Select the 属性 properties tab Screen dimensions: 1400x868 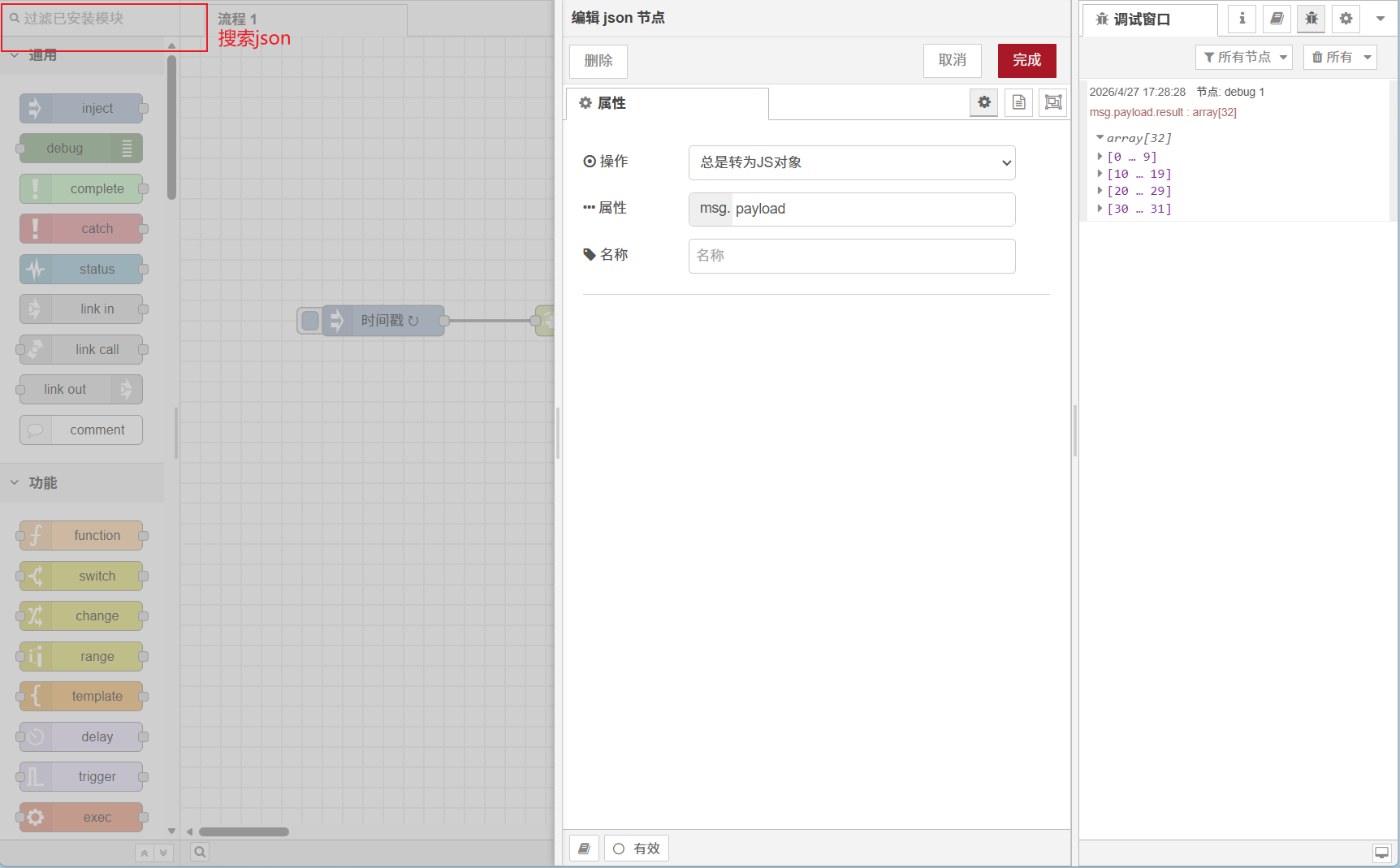coord(668,103)
